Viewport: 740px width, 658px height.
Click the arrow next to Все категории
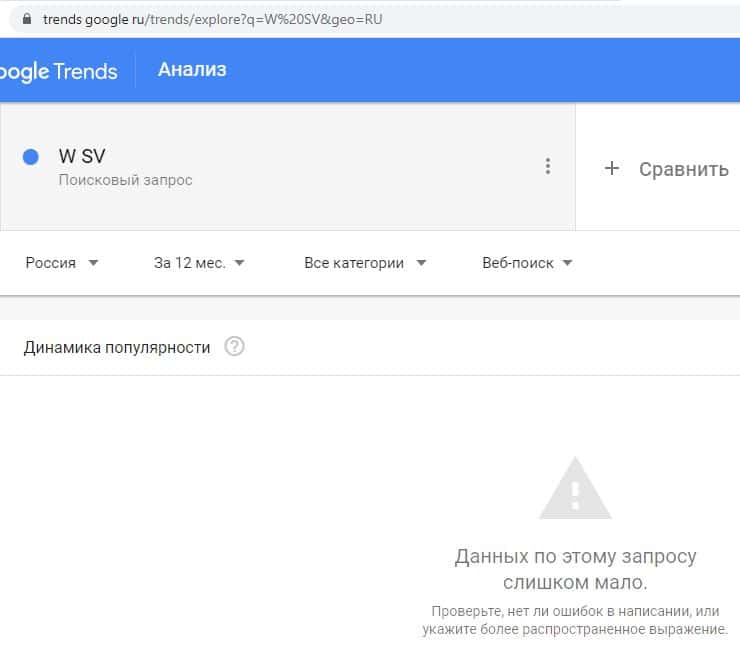click(x=421, y=263)
